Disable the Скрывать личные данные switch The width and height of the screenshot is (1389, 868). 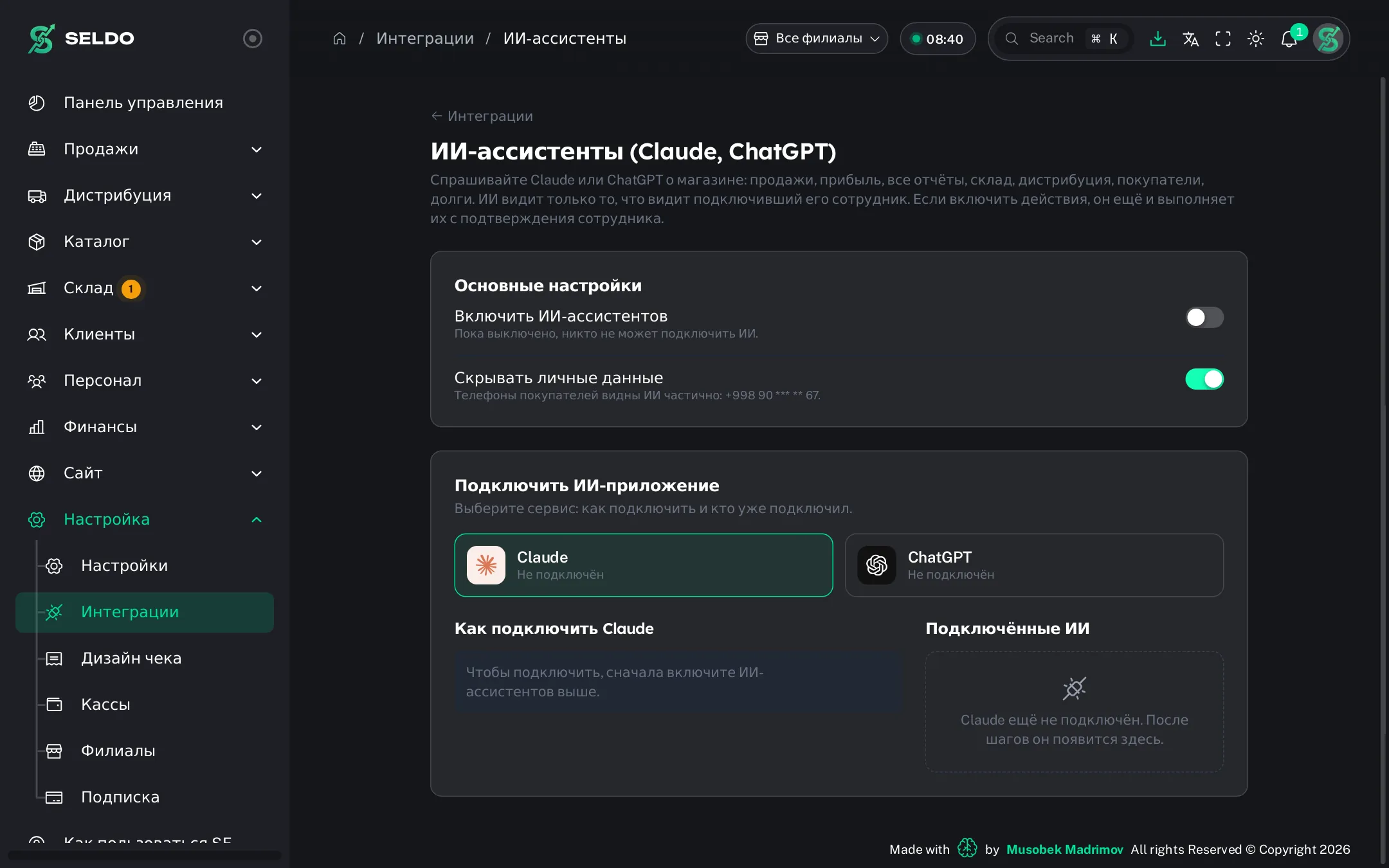(1204, 379)
